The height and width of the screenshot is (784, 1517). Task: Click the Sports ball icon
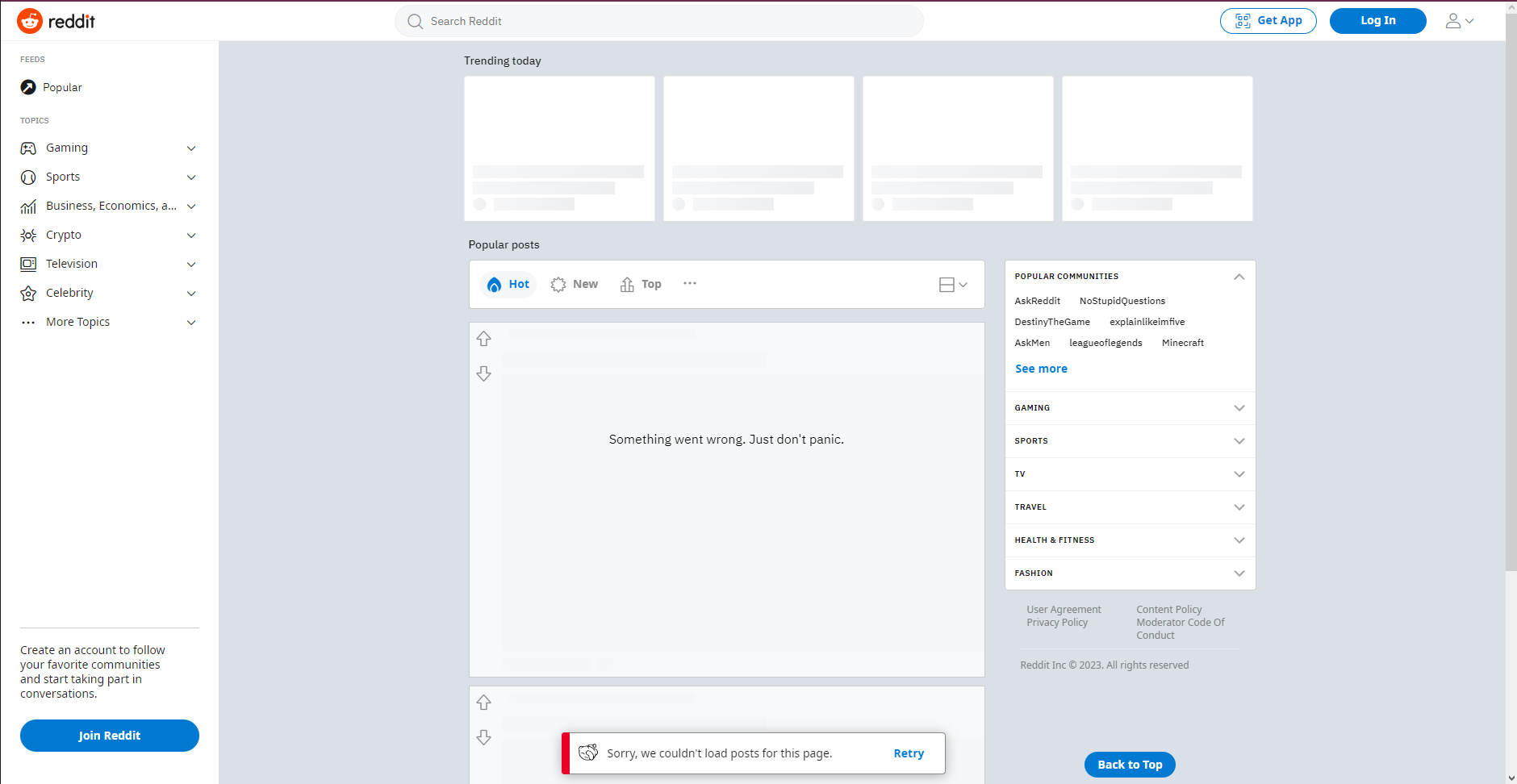point(28,177)
